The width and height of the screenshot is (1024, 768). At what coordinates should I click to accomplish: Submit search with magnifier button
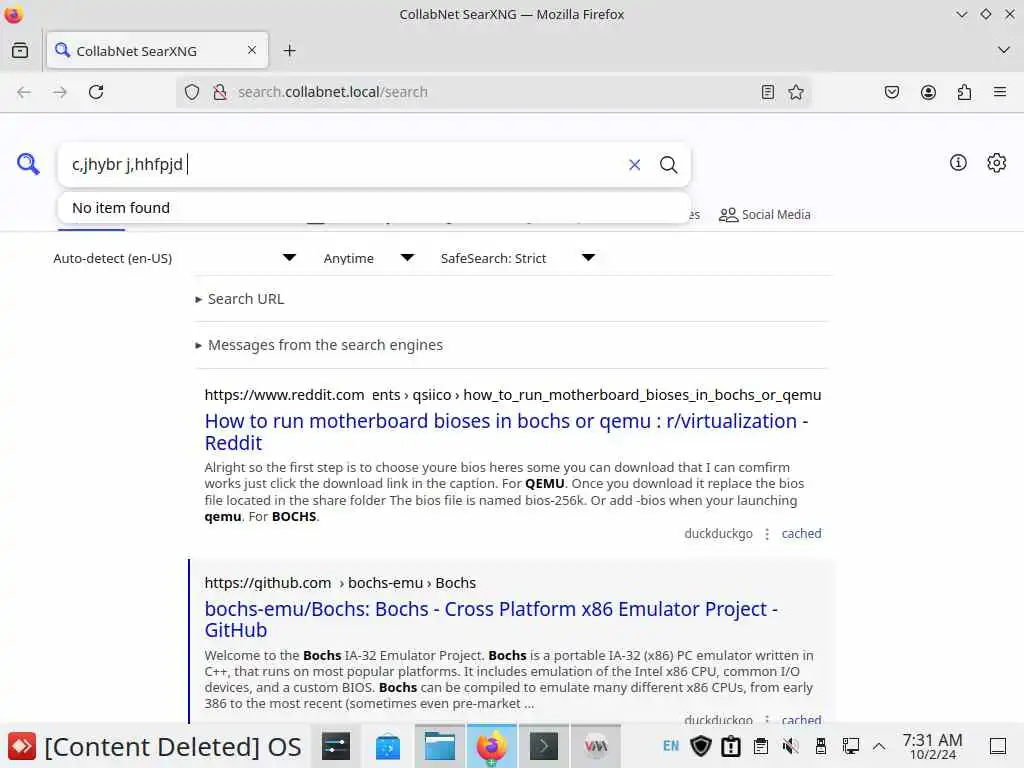[668, 165]
